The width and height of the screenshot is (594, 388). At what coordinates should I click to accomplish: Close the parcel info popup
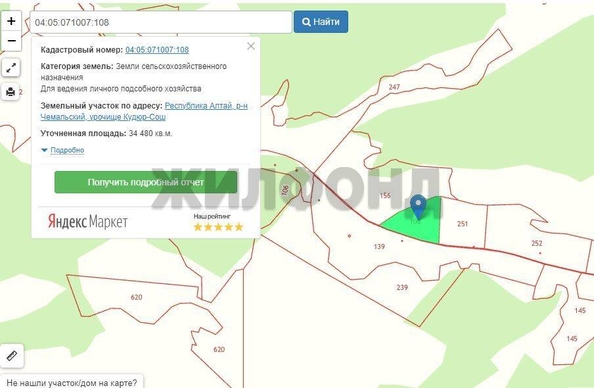[x=251, y=46]
